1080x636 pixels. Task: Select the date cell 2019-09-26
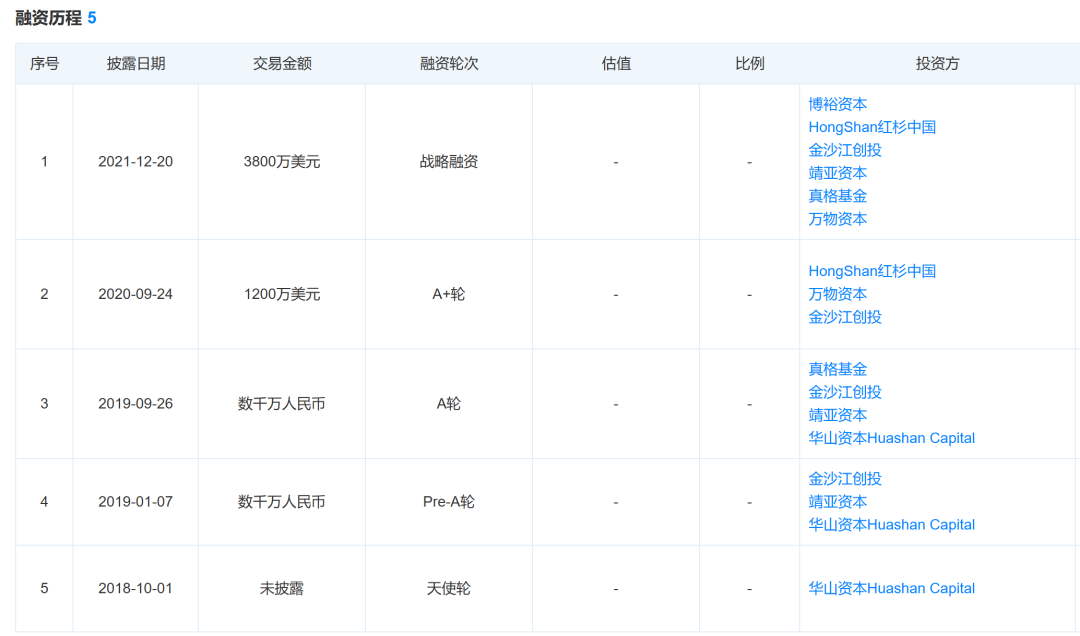pyautogui.click(x=136, y=404)
